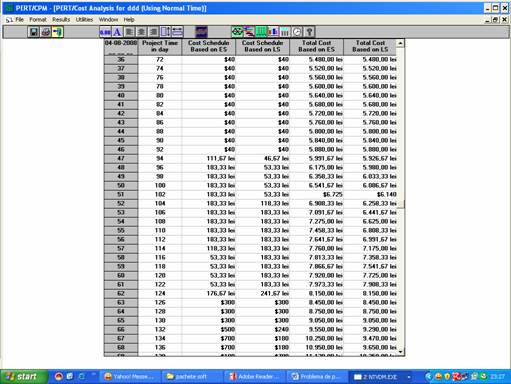511x384 pixels.
Task: Open the Gantt chart toolbar icon
Action: [249, 32]
